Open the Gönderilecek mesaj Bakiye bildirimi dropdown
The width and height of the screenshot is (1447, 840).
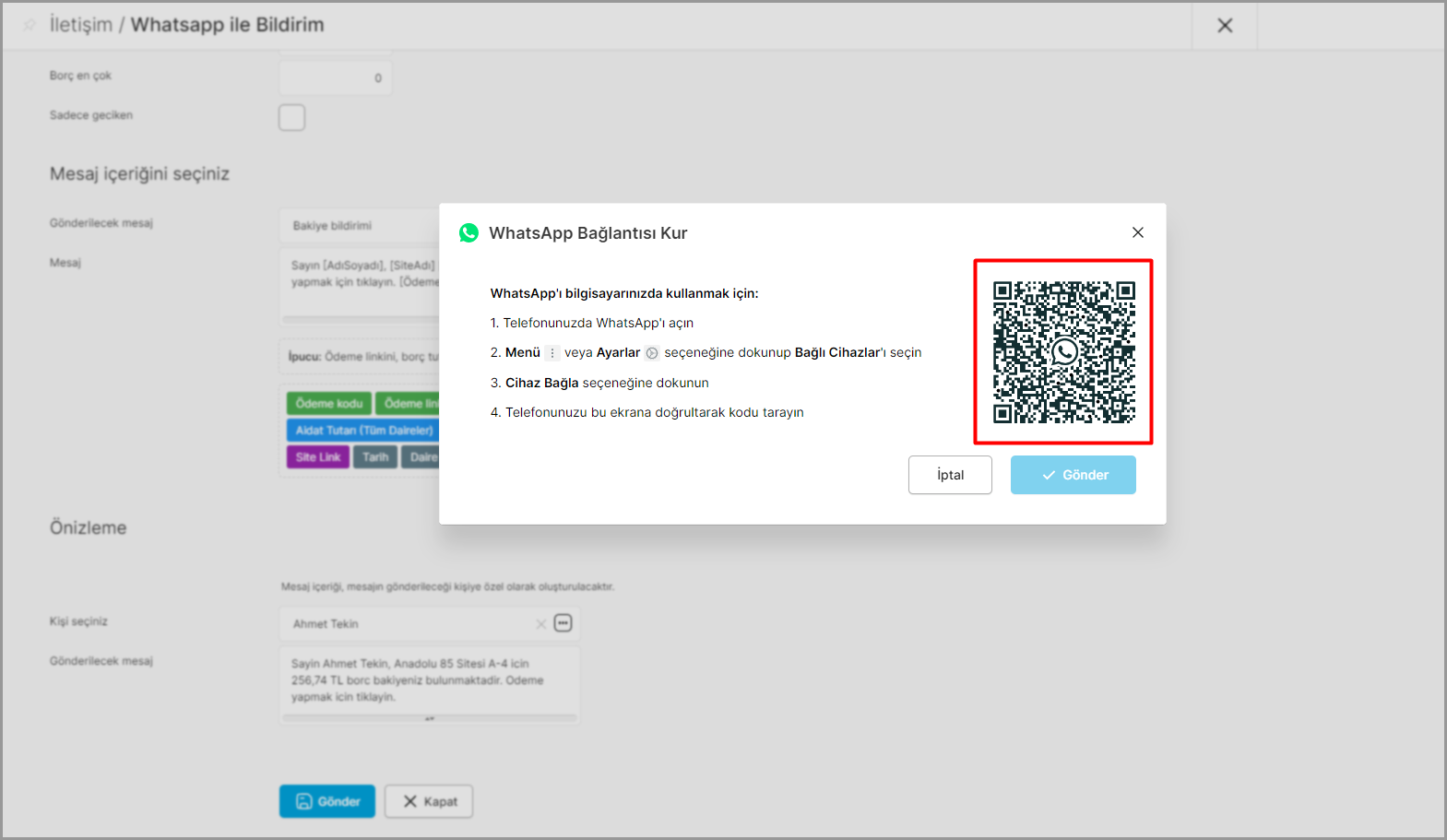tap(360, 226)
